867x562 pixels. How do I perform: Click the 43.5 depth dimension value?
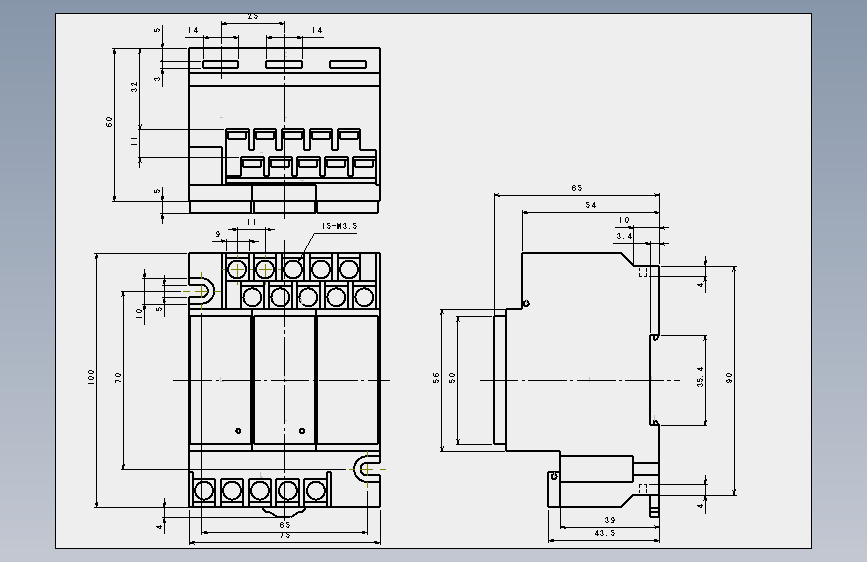coord(604,533)
